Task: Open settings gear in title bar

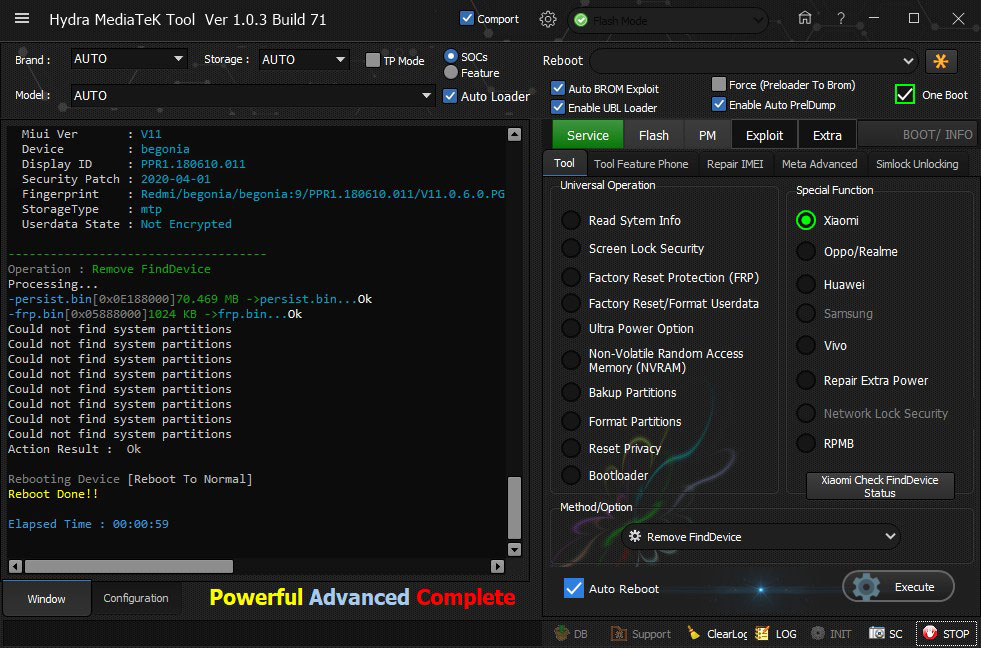Action: [x=548, y=19]
